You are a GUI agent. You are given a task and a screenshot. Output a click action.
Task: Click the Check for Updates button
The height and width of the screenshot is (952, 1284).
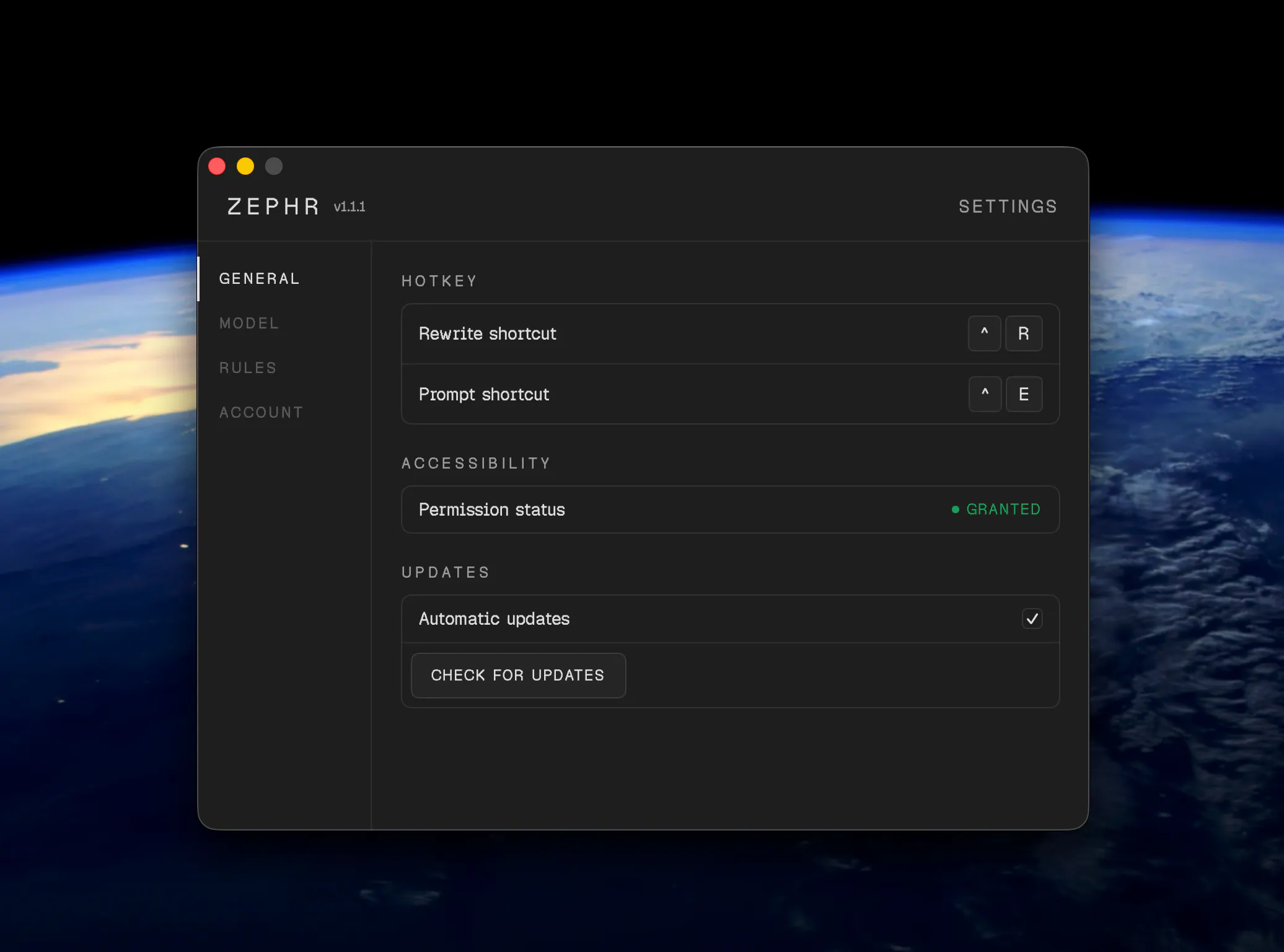(518, 676)
